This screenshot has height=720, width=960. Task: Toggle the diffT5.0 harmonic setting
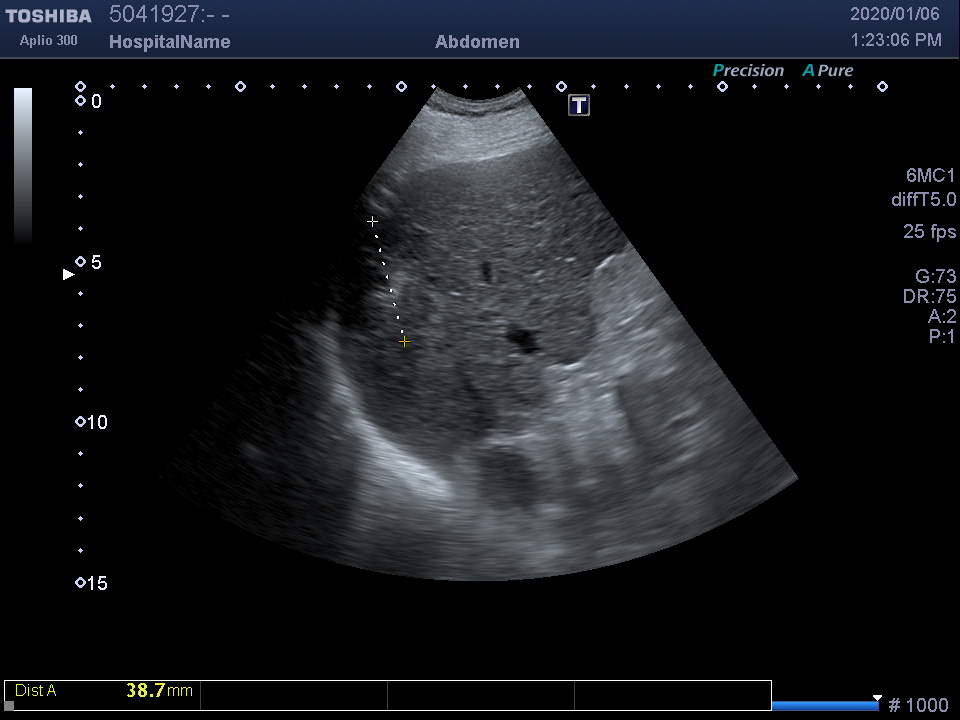point(923,200)
